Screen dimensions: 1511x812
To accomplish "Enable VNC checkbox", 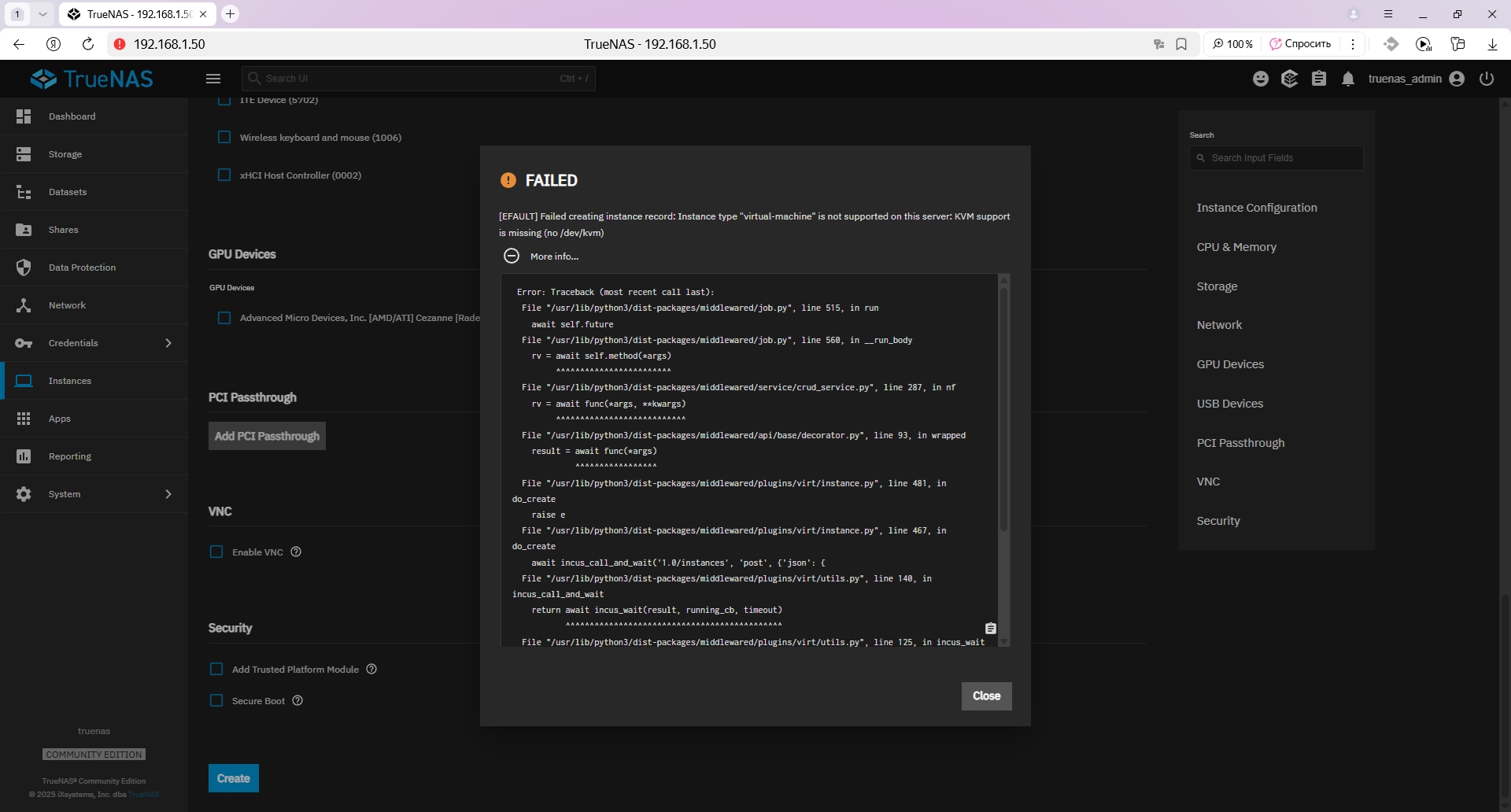I will tap(216, 552).
